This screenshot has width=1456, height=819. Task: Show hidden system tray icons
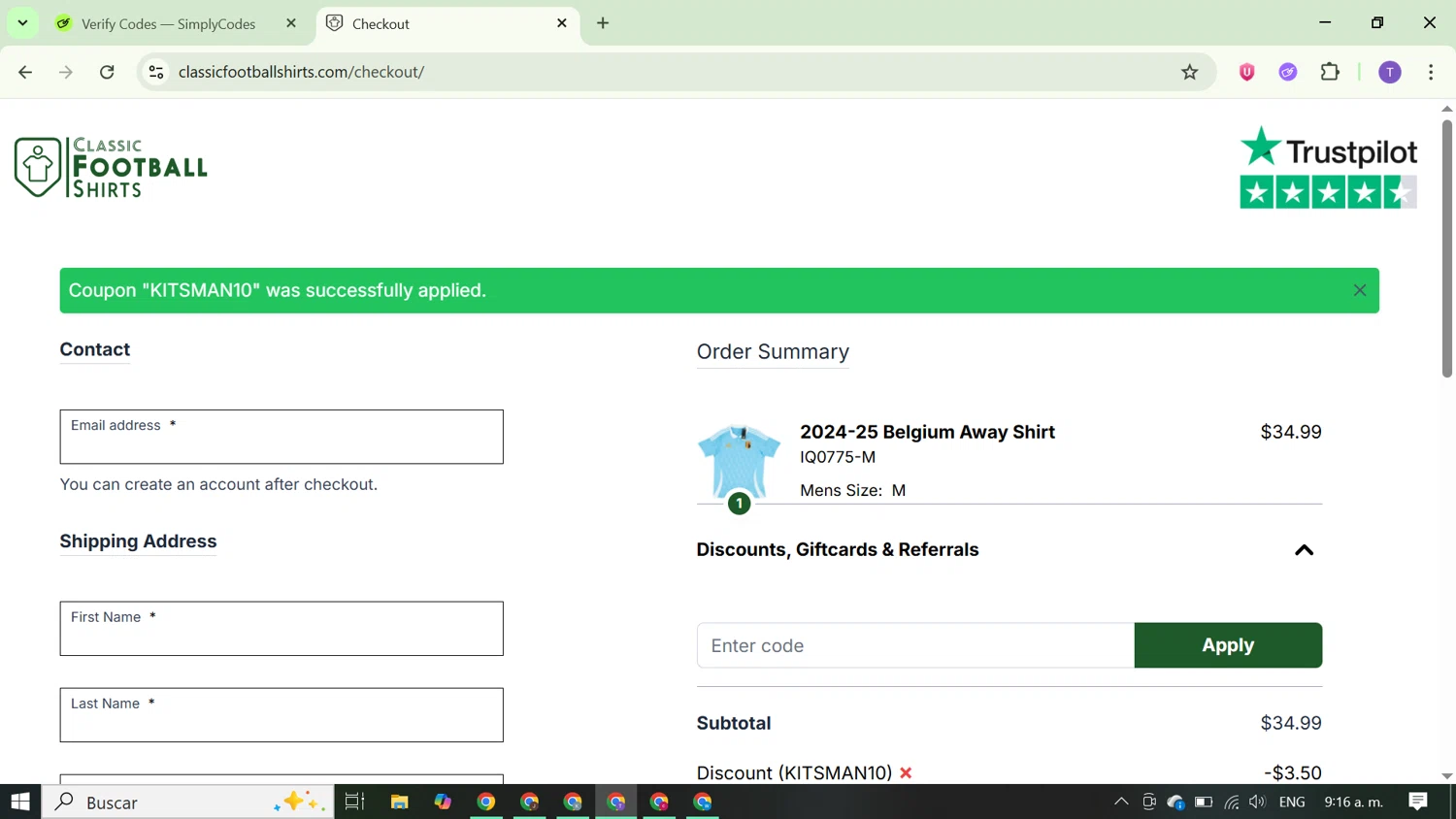tap(1121, 802)
